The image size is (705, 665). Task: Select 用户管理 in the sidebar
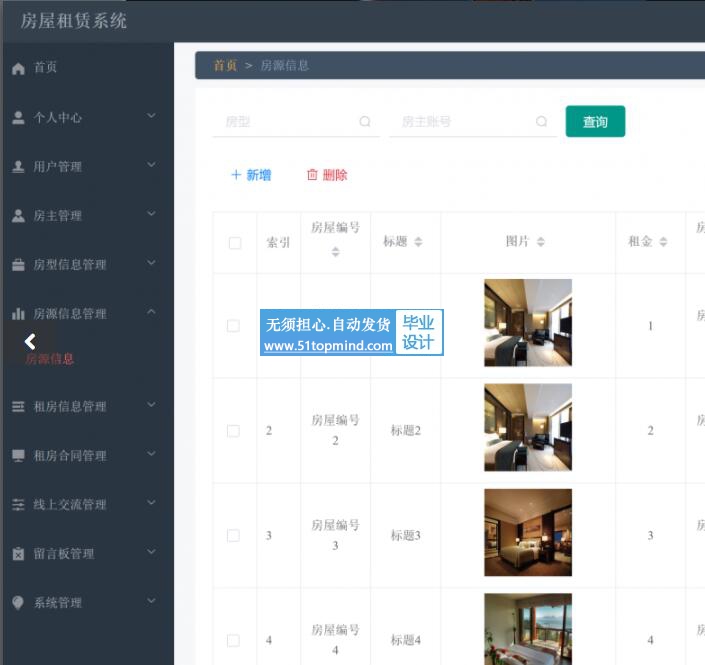(58, 167)
